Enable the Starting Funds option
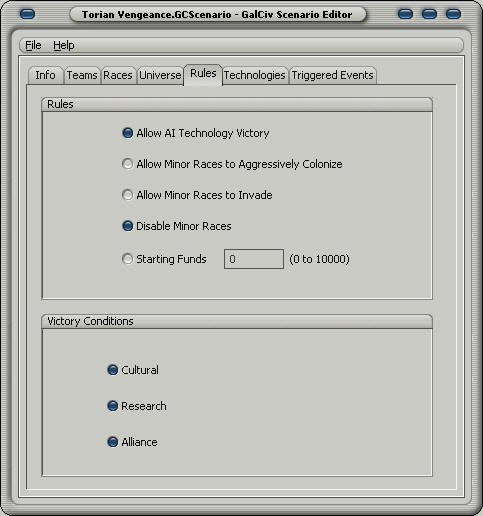This screenshot has height=516, width=483. click(x=127, y=259)
